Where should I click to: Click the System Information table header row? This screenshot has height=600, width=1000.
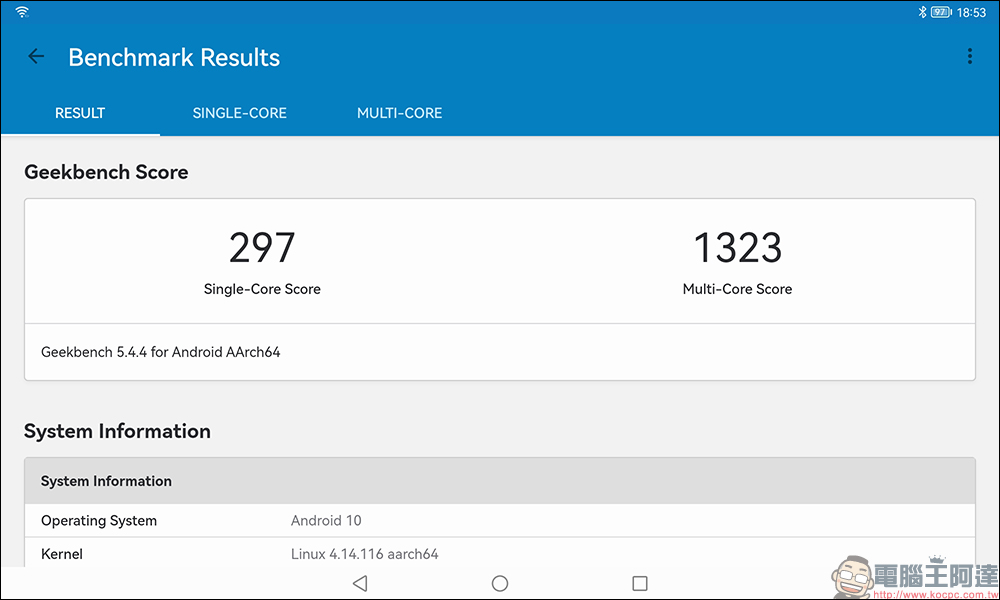500,481
